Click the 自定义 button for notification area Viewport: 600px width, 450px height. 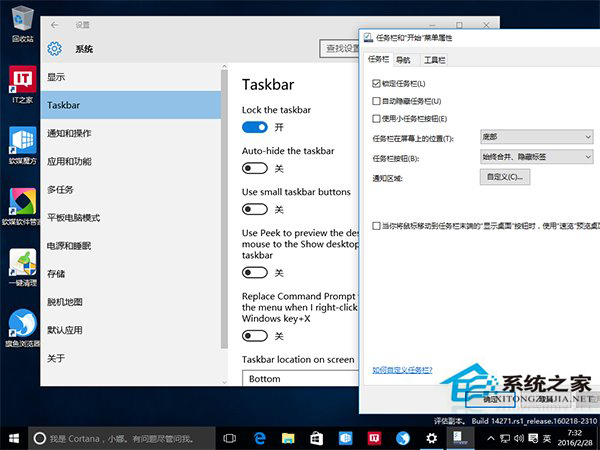coord(504,177)
